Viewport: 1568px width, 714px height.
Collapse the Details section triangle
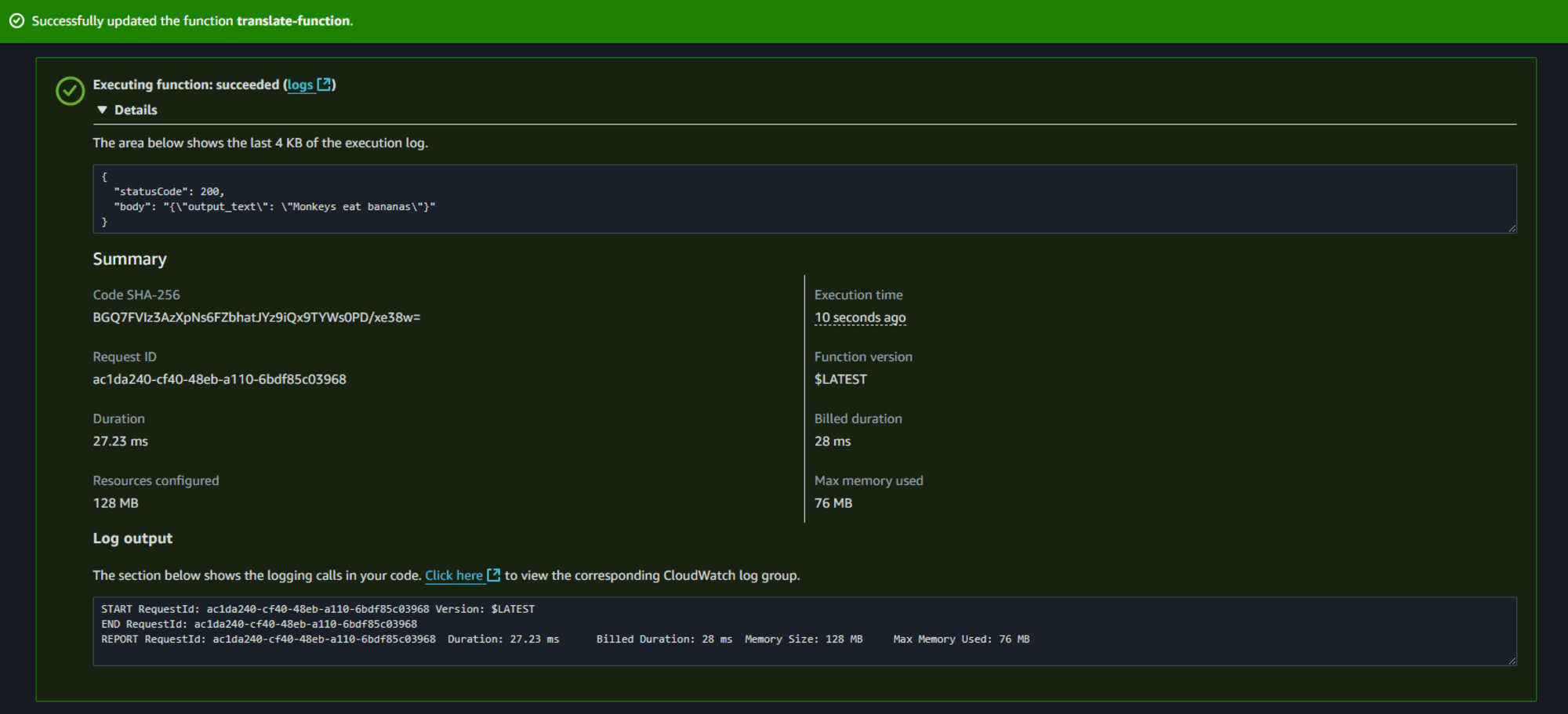pyautogui.click(x=102, y=110)
